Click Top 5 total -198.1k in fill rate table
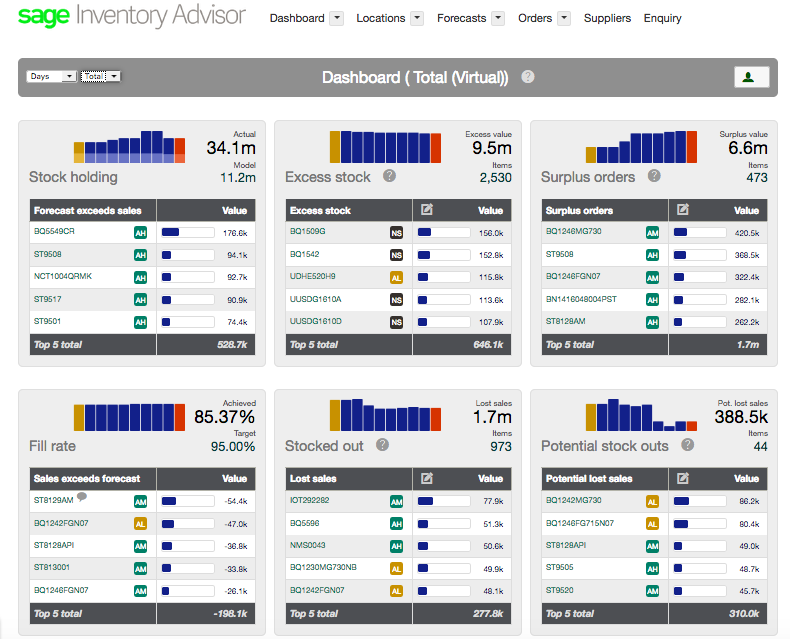Screen dimensions: 790x639 click(230, 613)
